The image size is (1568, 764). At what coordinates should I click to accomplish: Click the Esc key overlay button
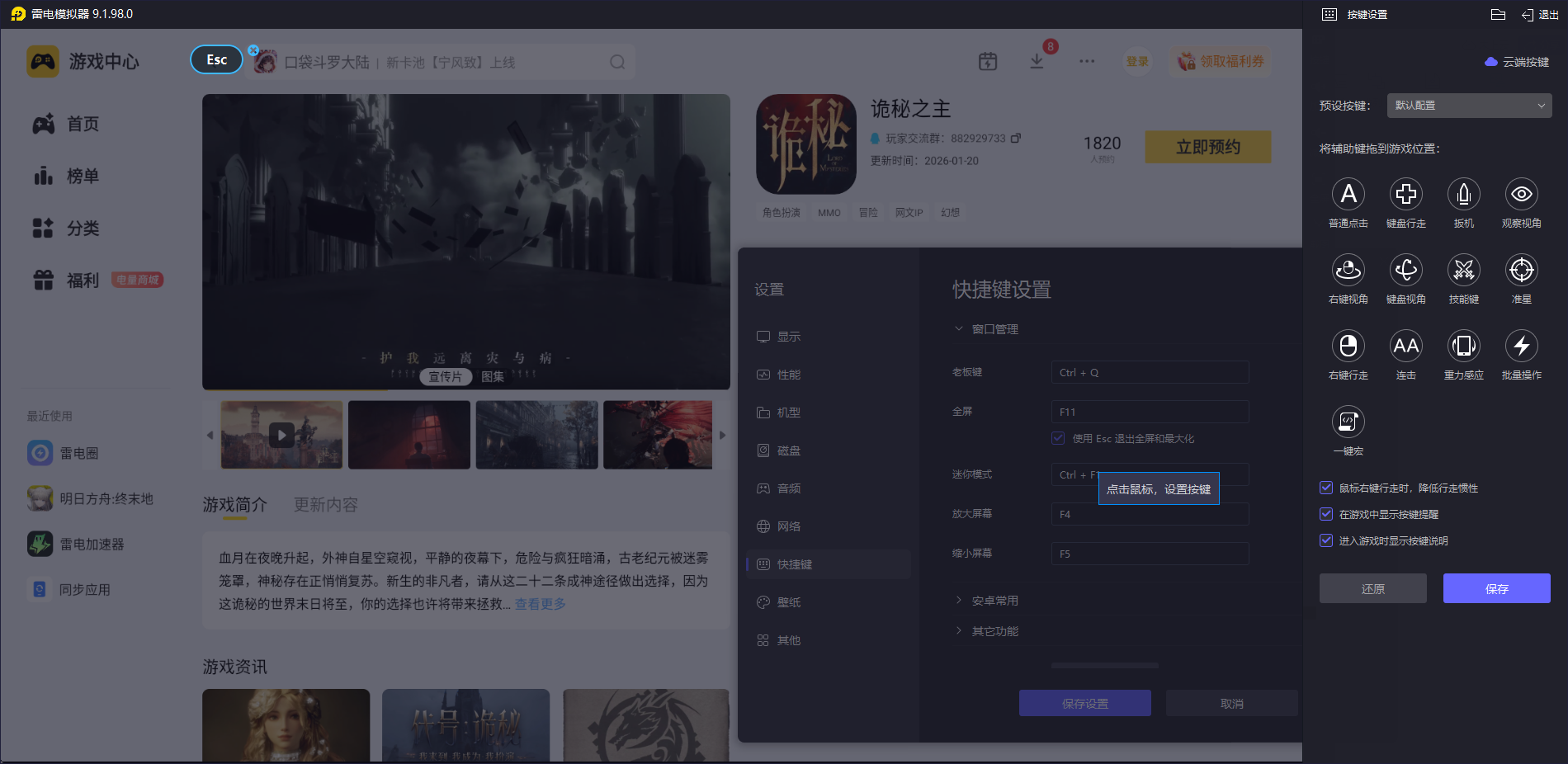(217, 59)
